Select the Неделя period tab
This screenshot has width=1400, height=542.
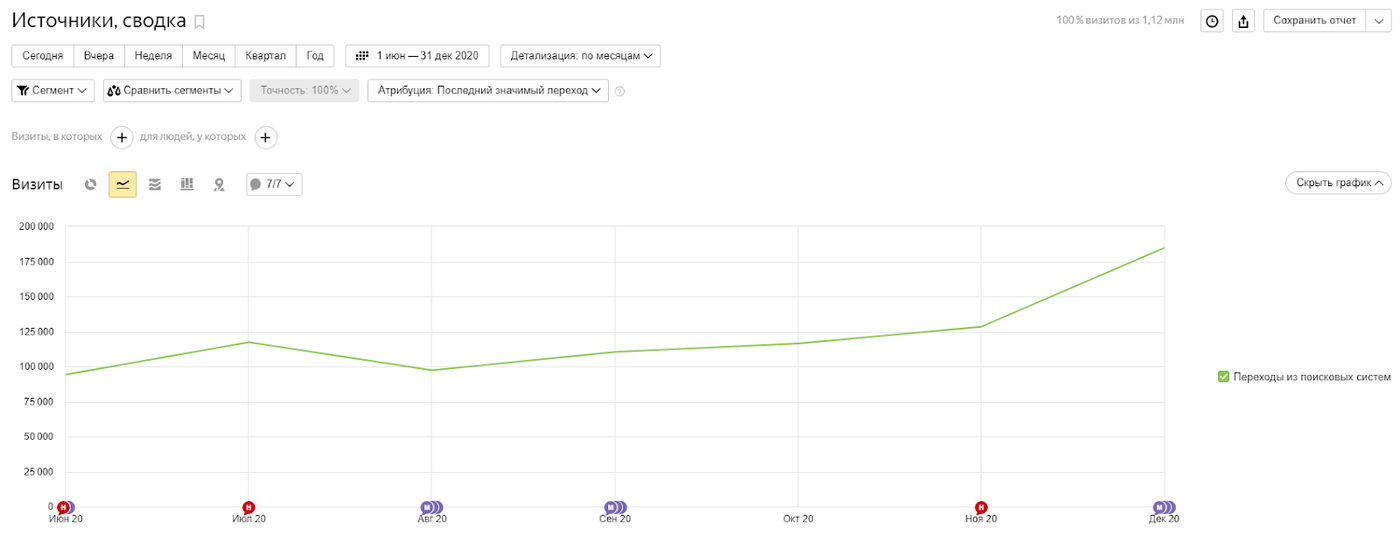[154, 56]
